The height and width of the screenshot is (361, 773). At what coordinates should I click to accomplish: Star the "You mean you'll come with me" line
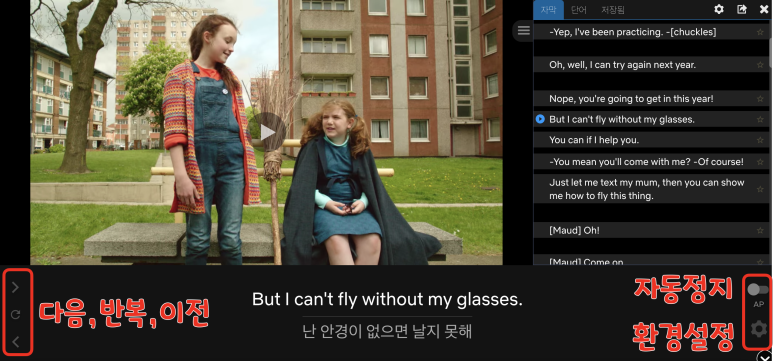[x=760, y=162]
